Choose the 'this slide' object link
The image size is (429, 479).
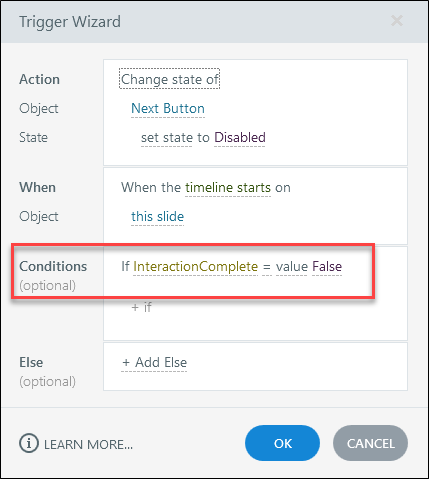(157, 217)
